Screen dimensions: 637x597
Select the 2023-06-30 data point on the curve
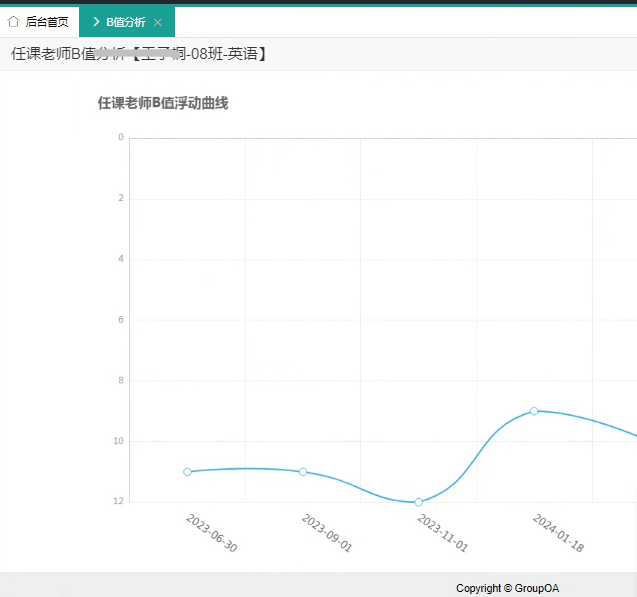[187, 472]
